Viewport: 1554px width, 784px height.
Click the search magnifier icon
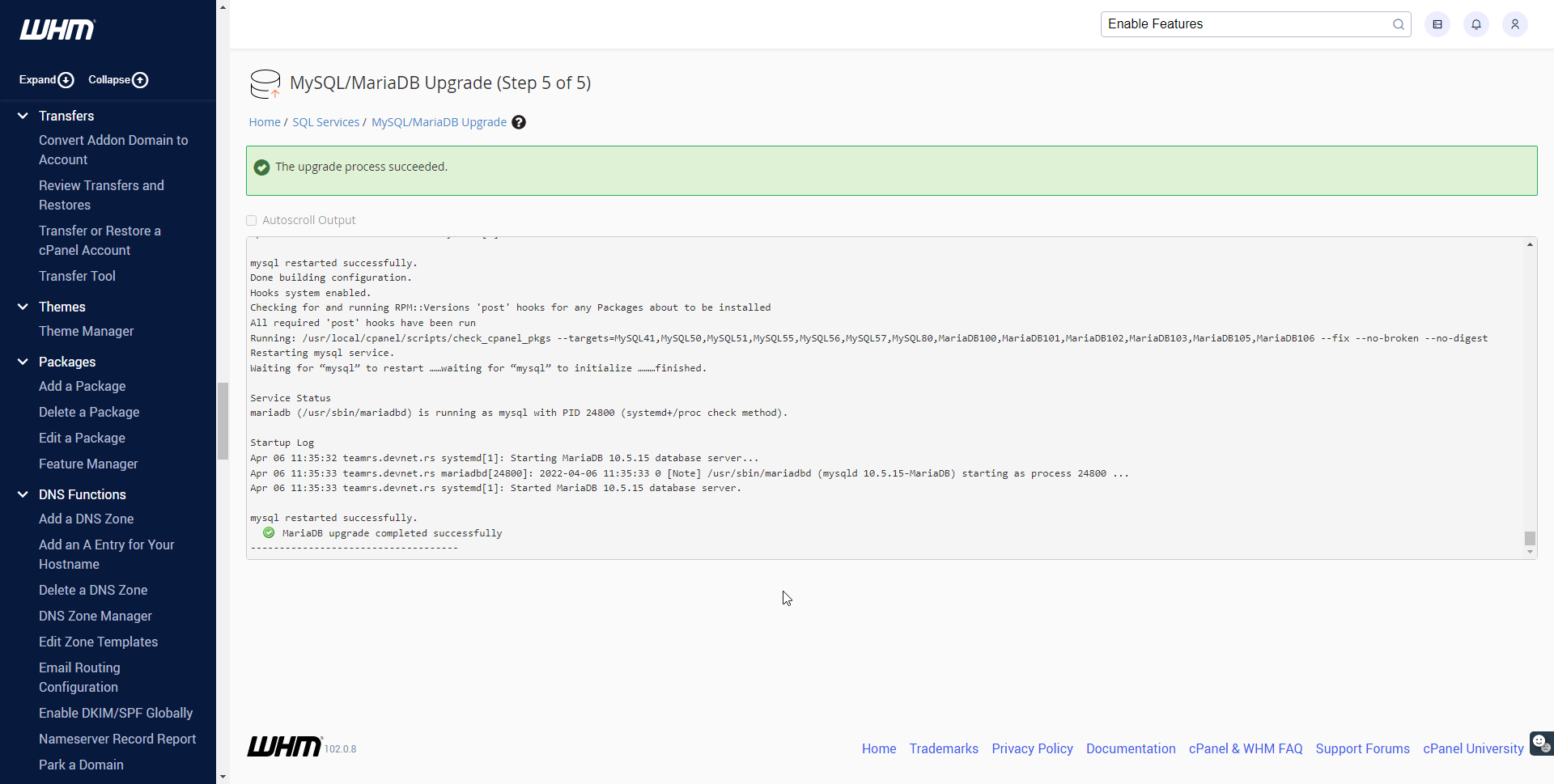coord(1398,24)
